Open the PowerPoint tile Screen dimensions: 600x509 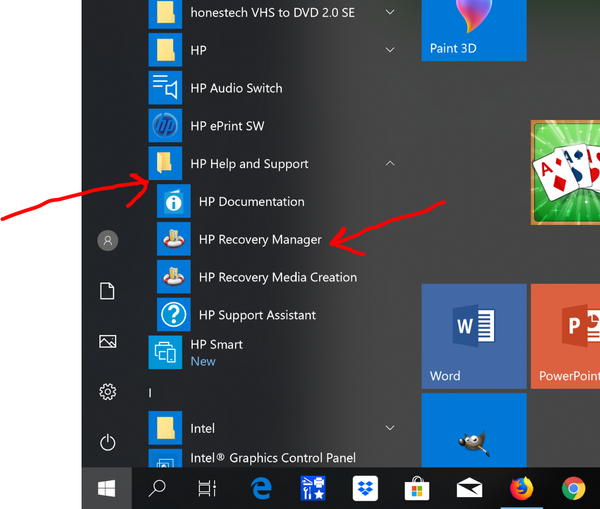pyautogui.click(x=566, y=336)
